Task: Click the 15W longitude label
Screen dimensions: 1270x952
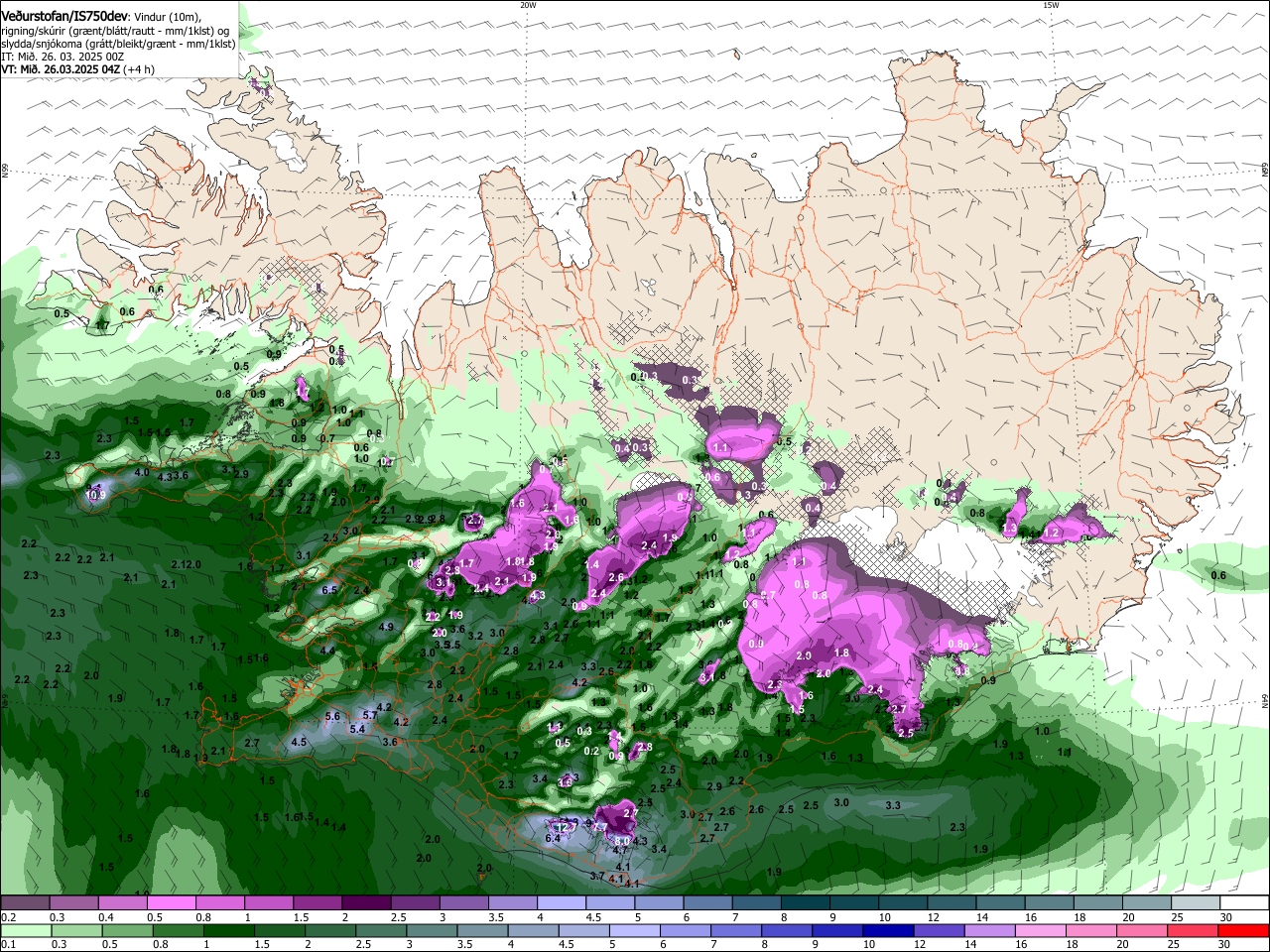Action: click(x=1051, y=5)
